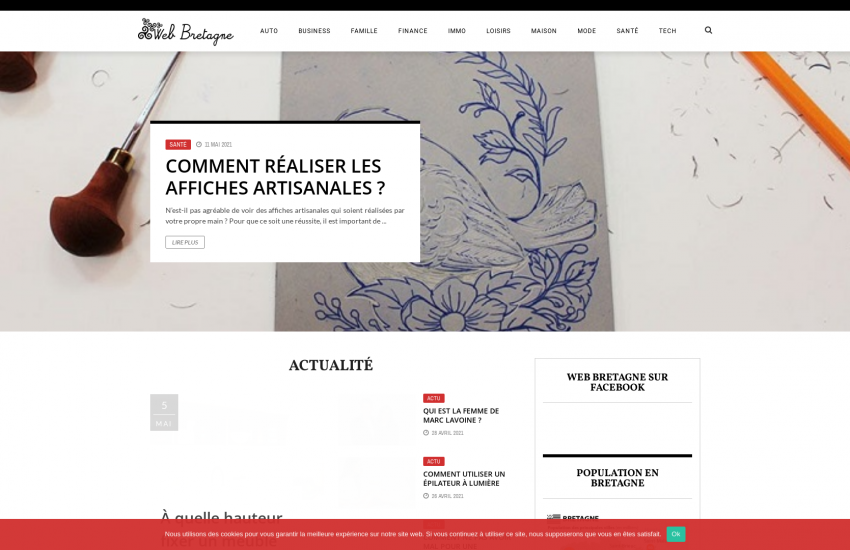The image size is (850, 550).
Task: Open the BUSINESS menu item
Action: click(314, 31)
